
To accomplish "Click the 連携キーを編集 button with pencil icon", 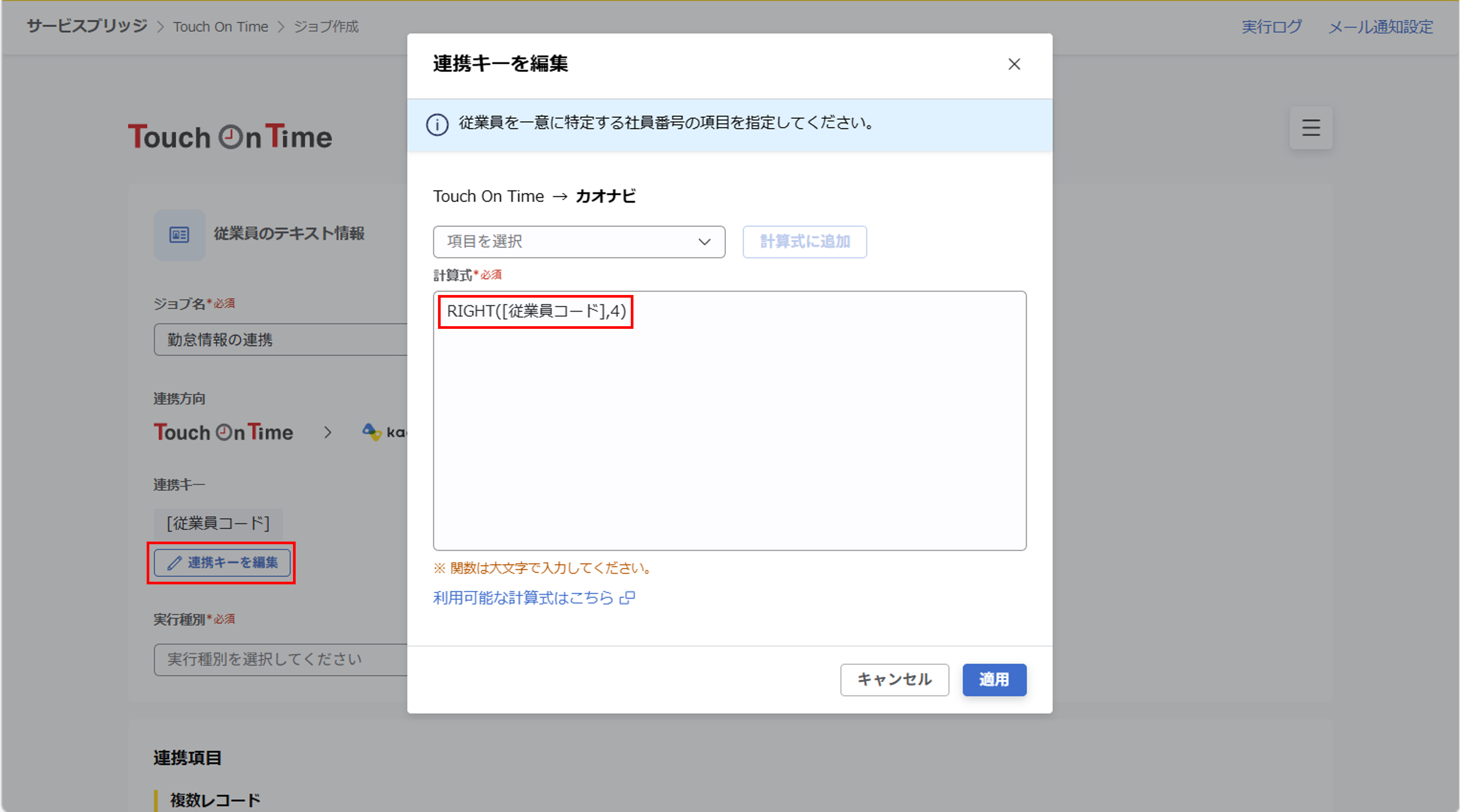I will [222, 563].
